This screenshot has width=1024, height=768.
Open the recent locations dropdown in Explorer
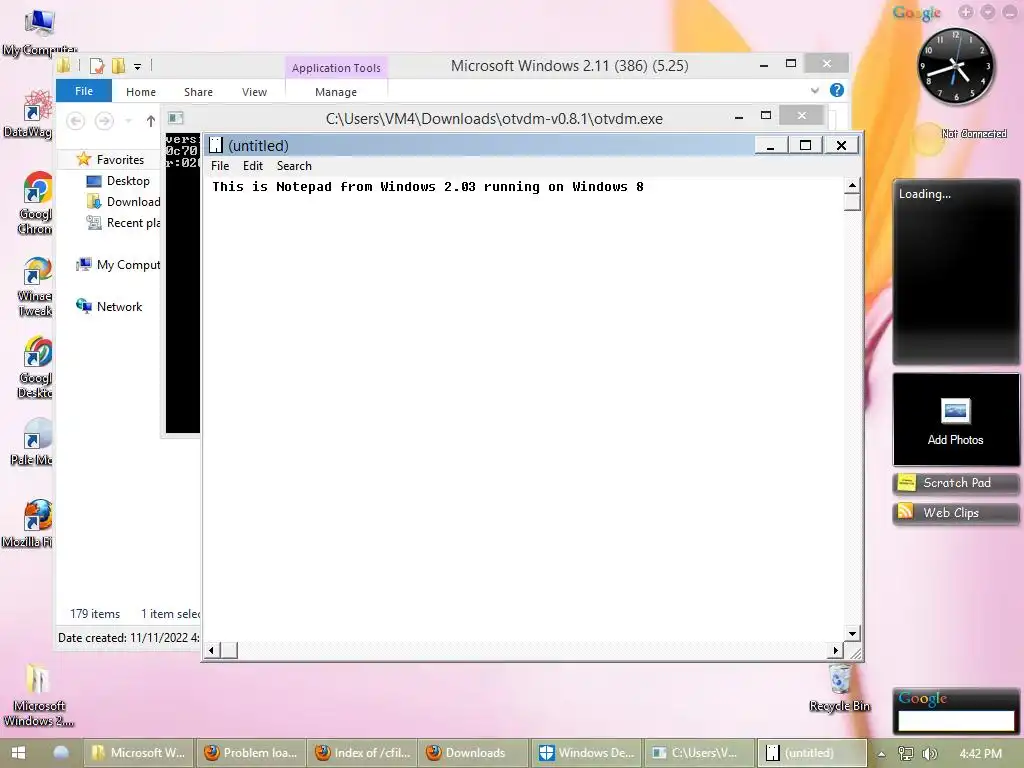click(129, 121)
